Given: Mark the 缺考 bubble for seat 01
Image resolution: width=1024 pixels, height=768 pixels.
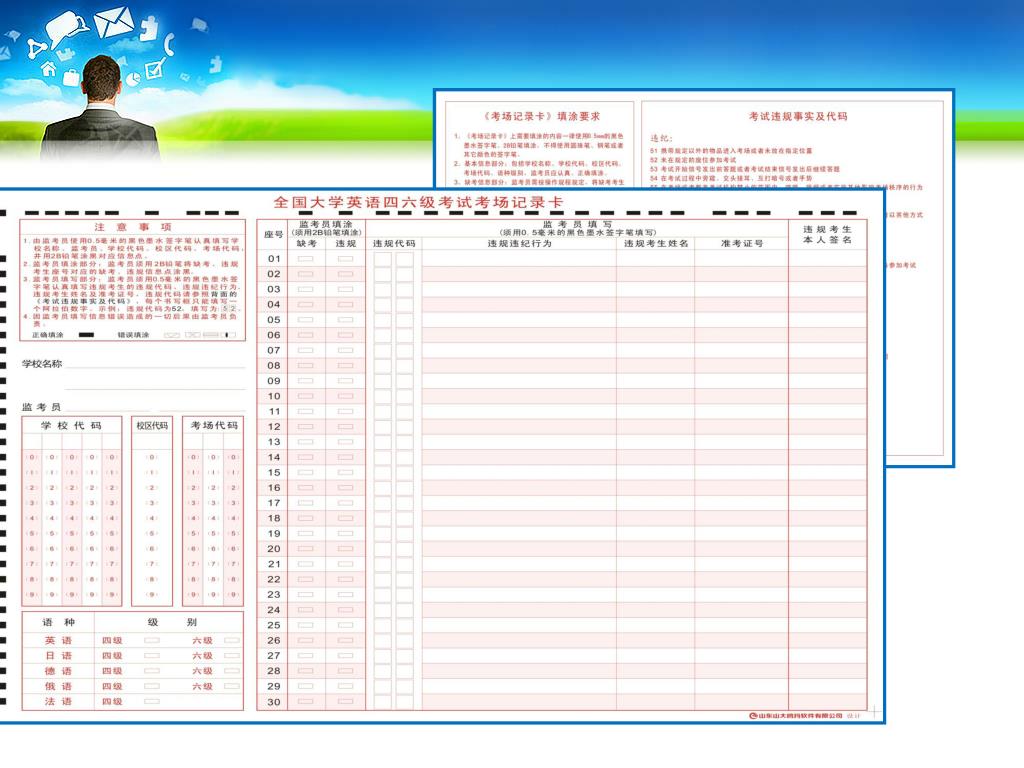Looking at the screenshot, I should [305, 259].
